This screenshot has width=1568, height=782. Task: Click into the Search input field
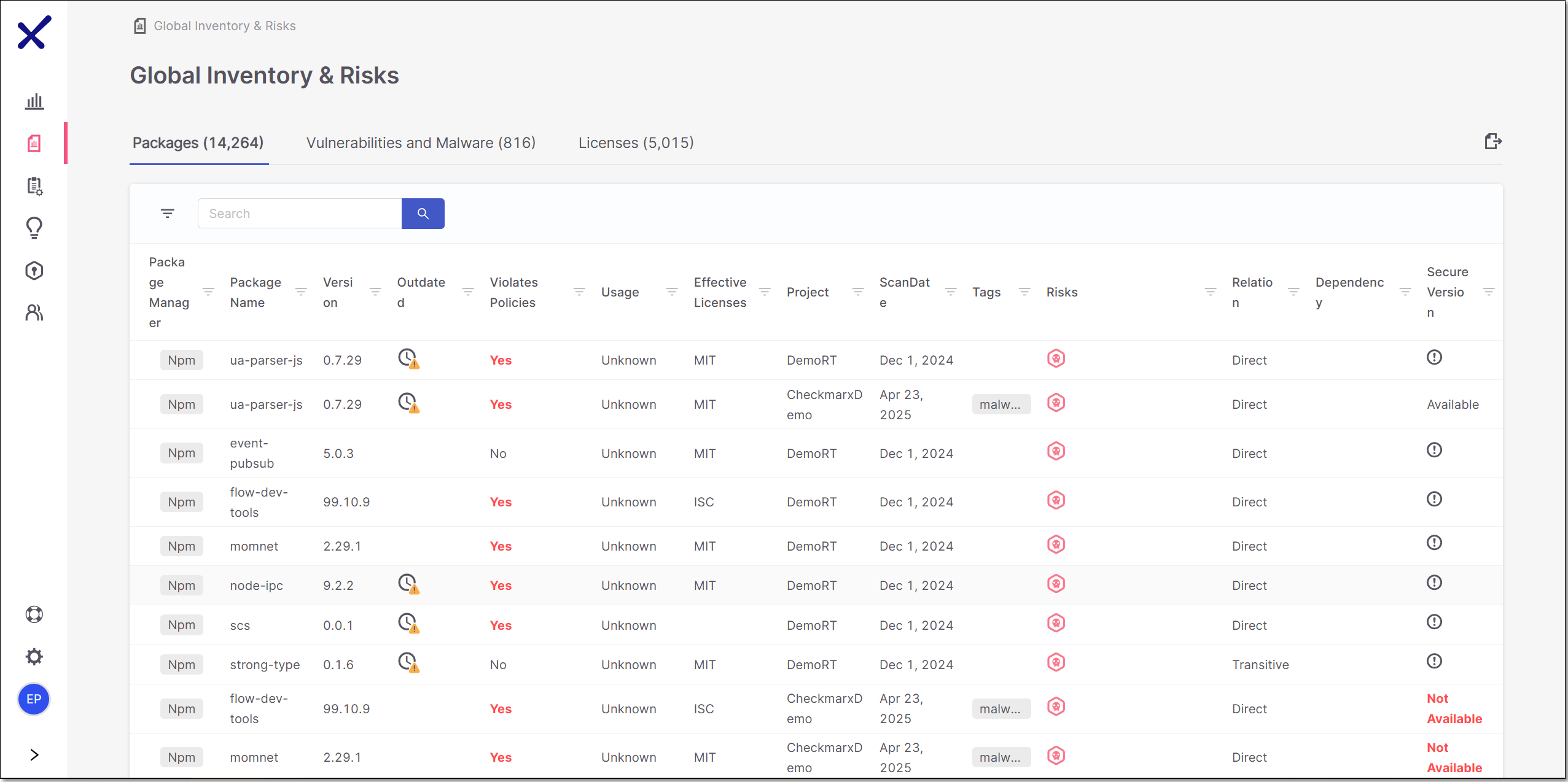(300, 214)
